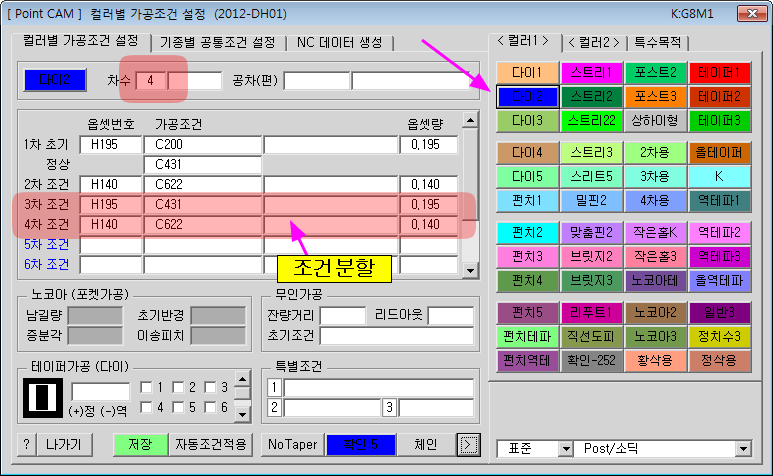
Task: Select the 다이1 color swatch
Action: pyautogui.click(x=527, y=73)
